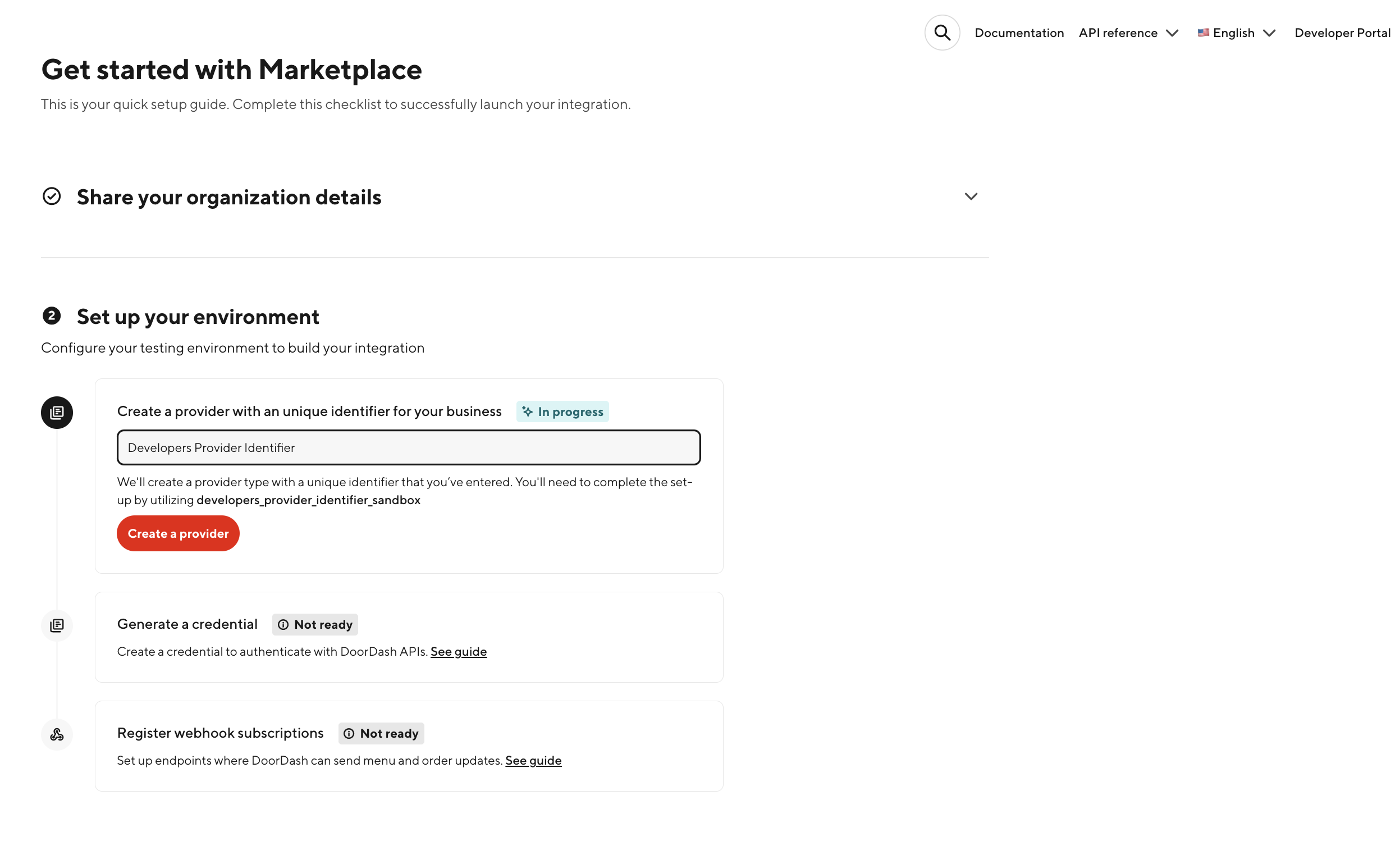
Task: Click the Create a provider button
Action: [x=178, y=533]
